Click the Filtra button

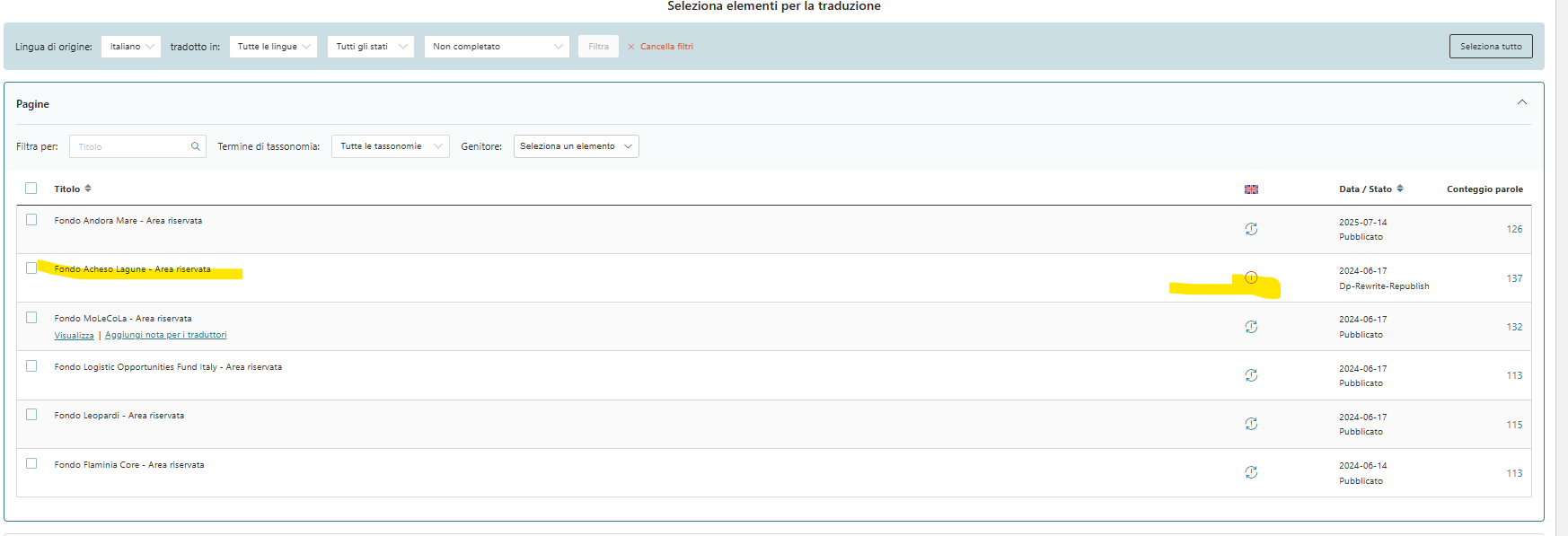point(598,47)
